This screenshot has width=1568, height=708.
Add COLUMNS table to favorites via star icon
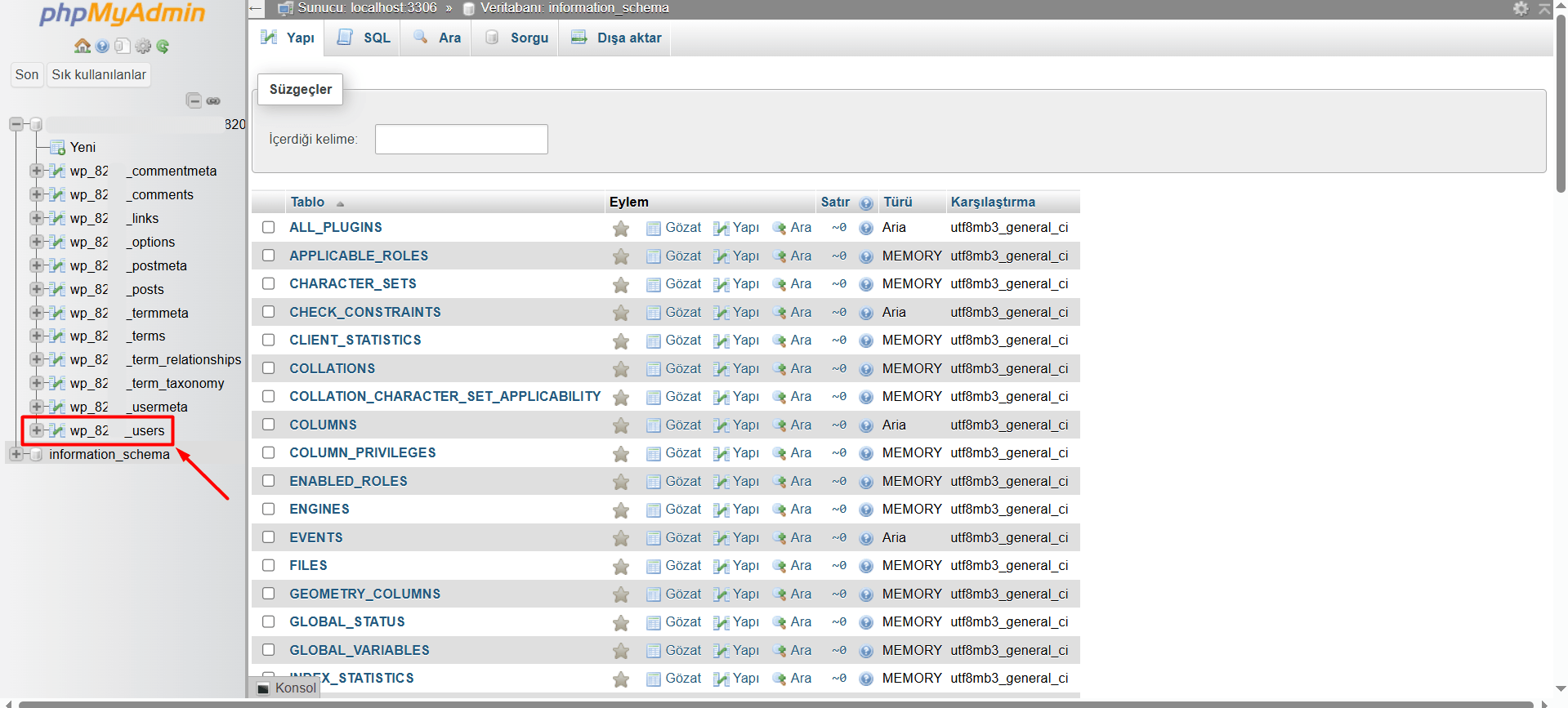click(621, 425)
